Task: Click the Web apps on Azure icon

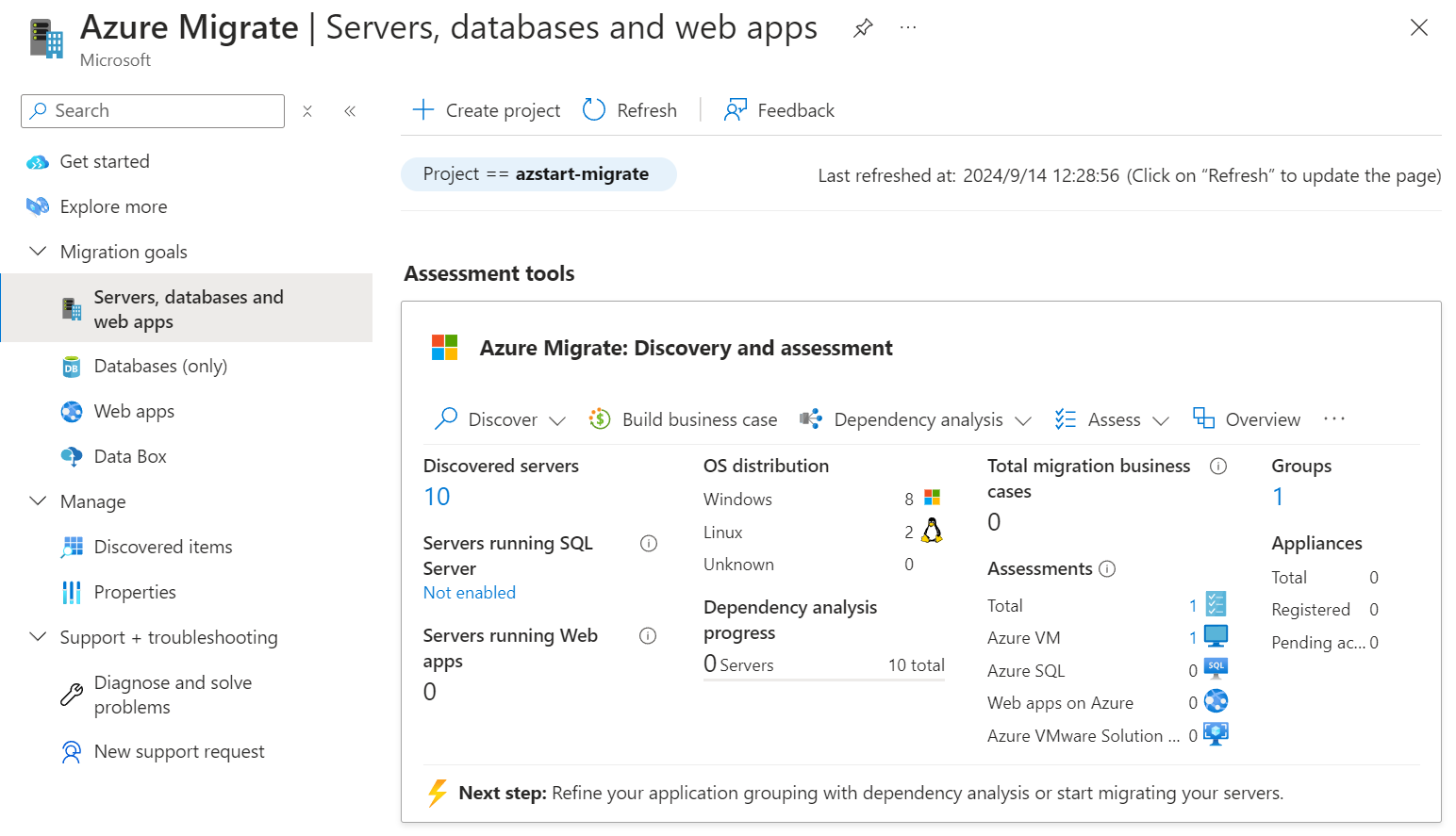Action: (x=1216, y=701)
